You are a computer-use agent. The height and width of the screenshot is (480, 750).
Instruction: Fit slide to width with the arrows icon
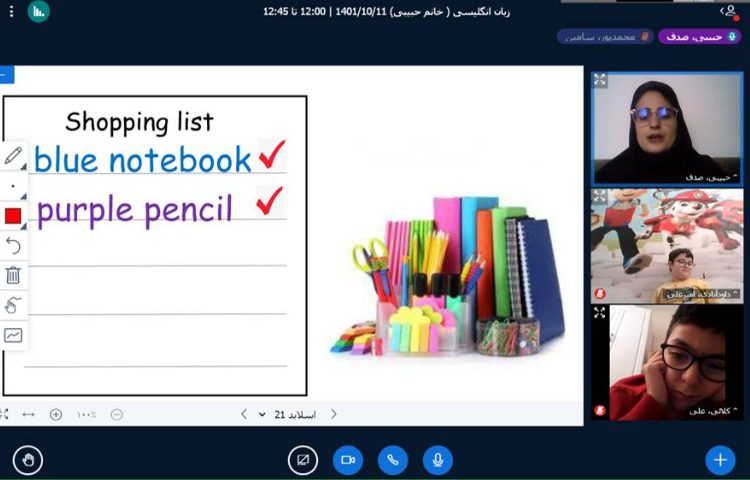coord(28,414)
